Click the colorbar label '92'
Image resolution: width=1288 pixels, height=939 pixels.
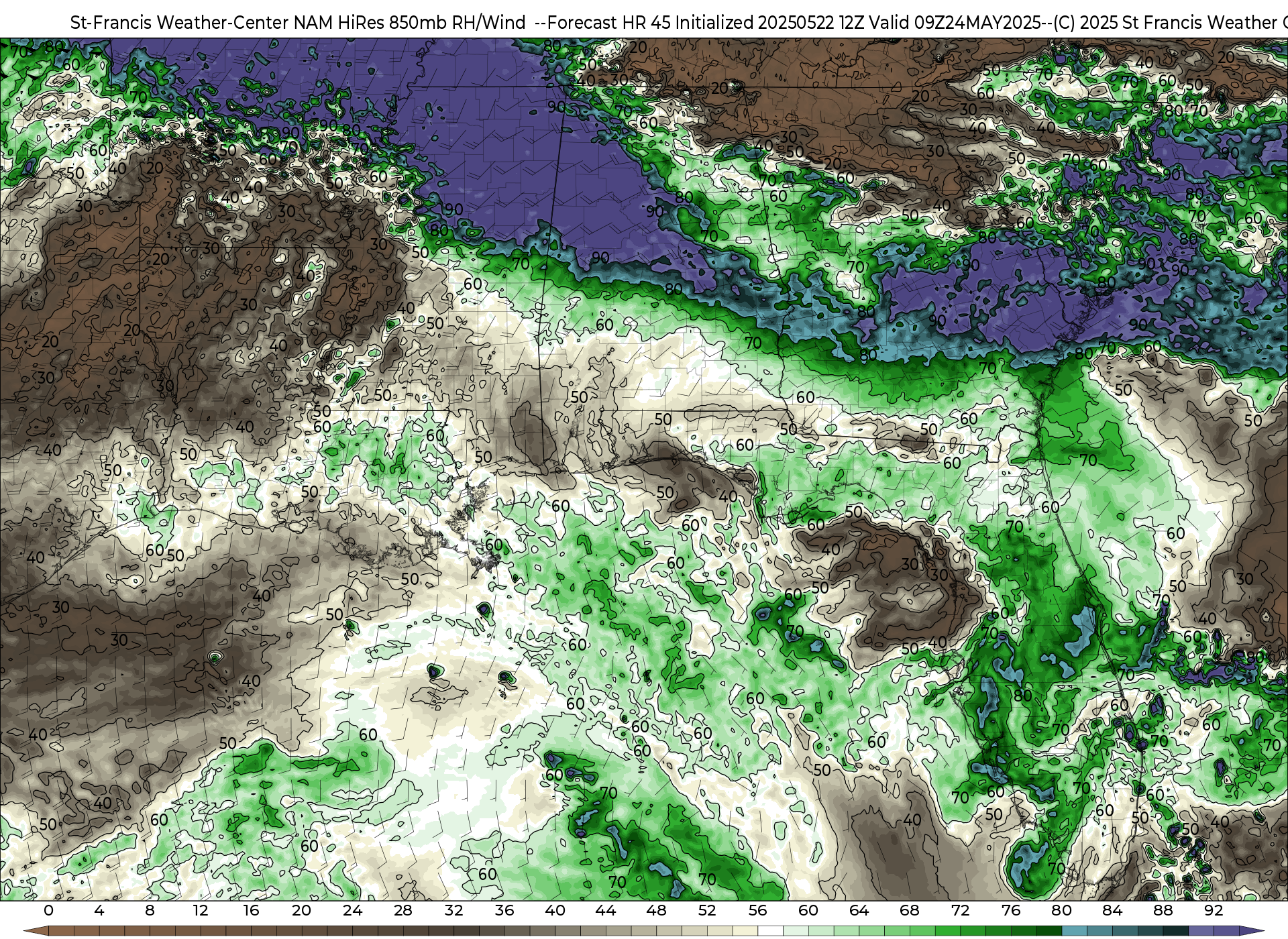pos(1214,910)
